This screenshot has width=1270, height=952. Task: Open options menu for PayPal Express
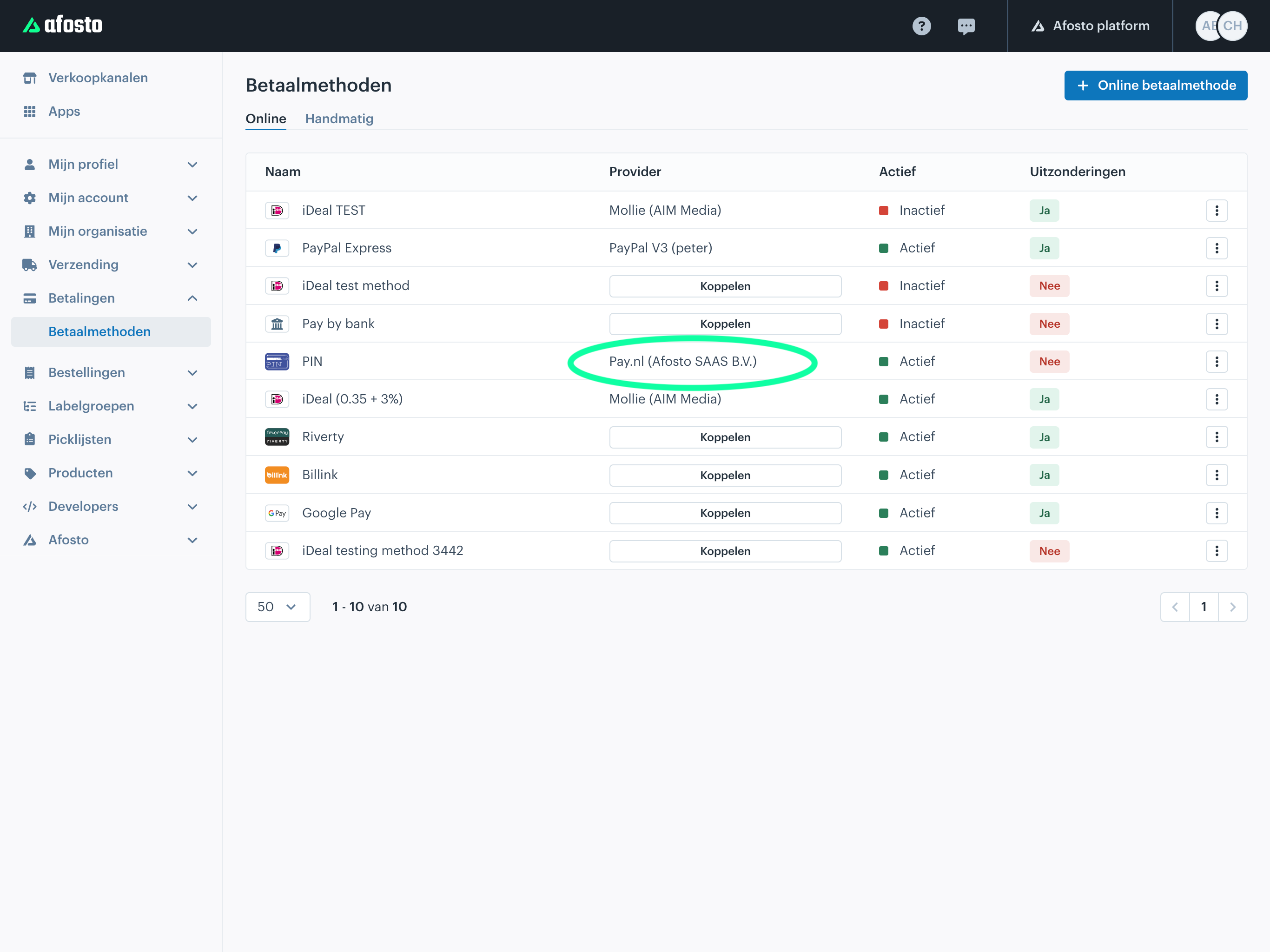tap(1217, 248)
